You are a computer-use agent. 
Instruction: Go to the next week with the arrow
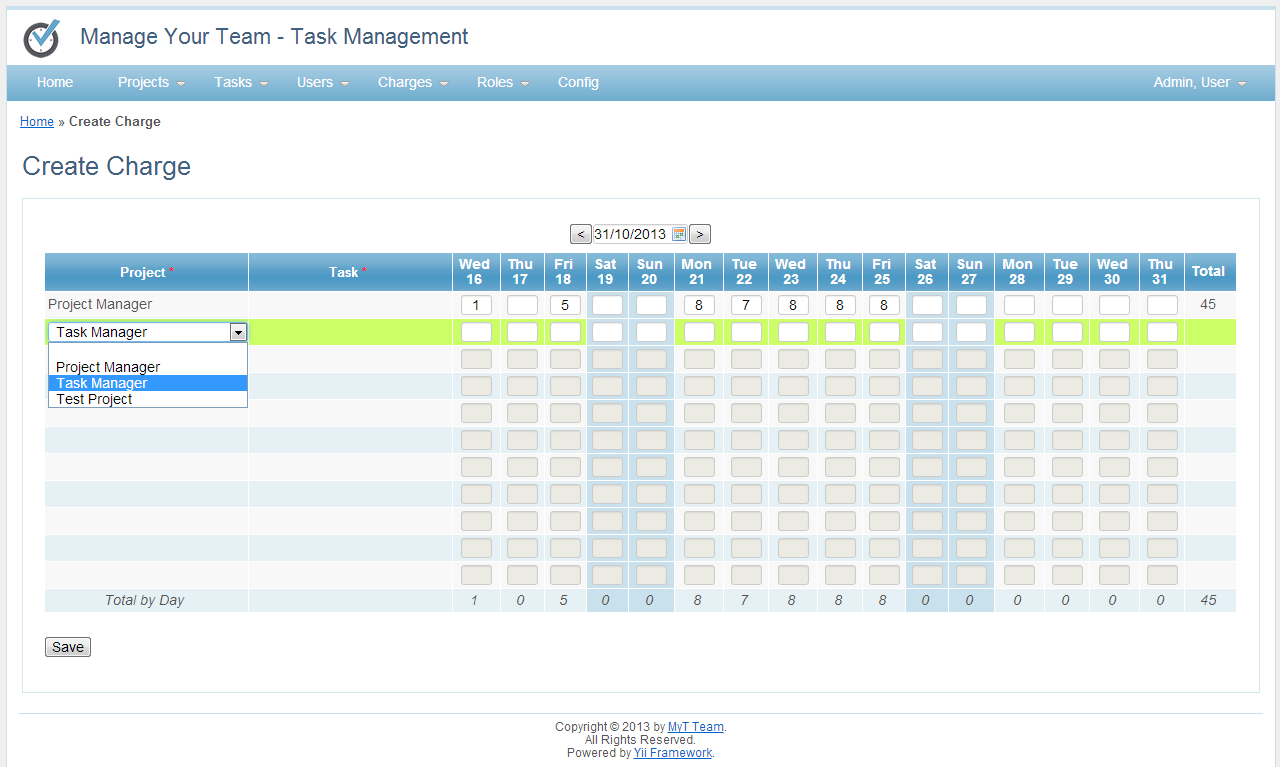pos(699,233)
